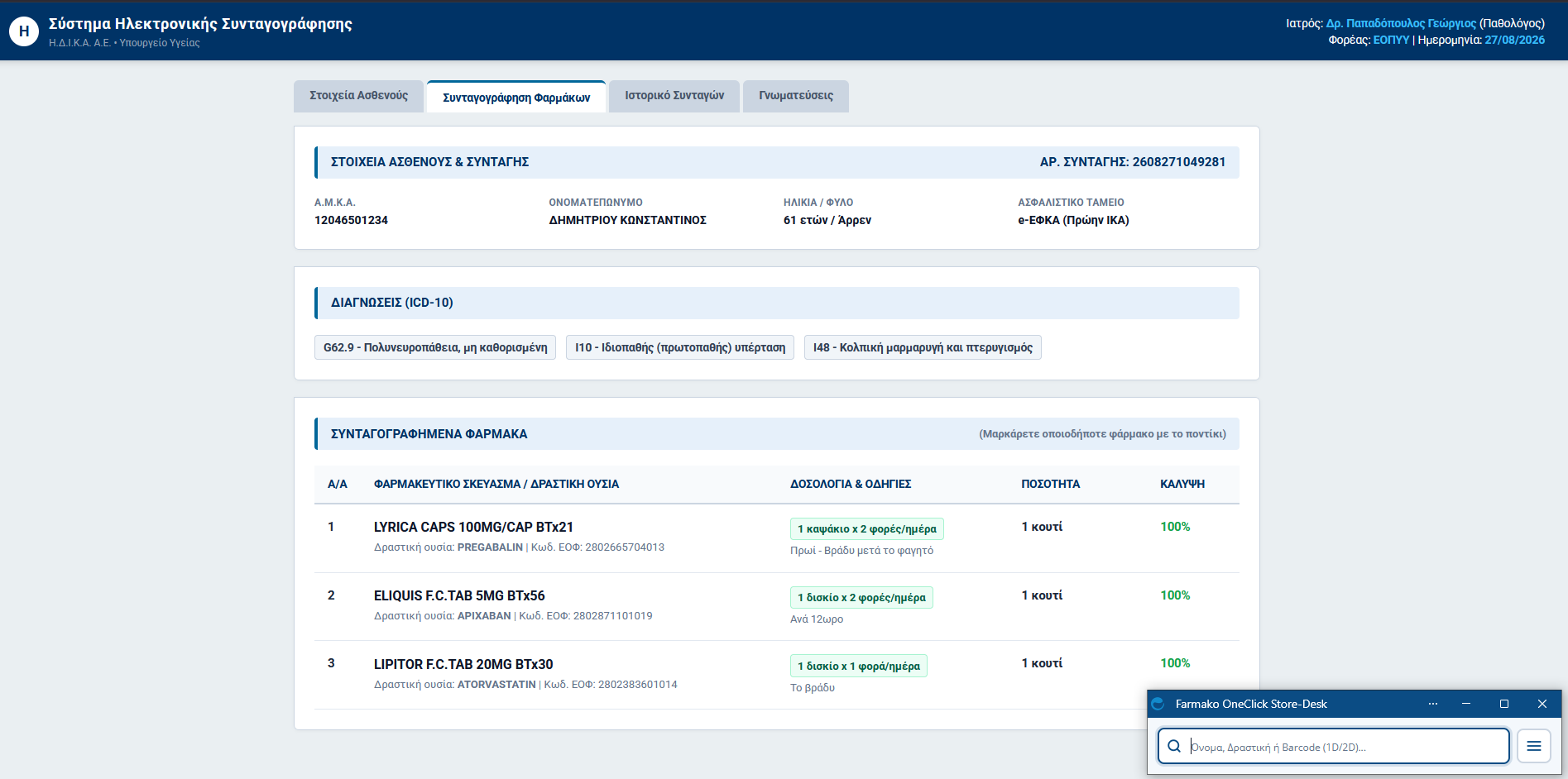Minimize the Farmako OneClick window
The height and width of the screenshot is (779, 1568).
[x=1466, y=704]
